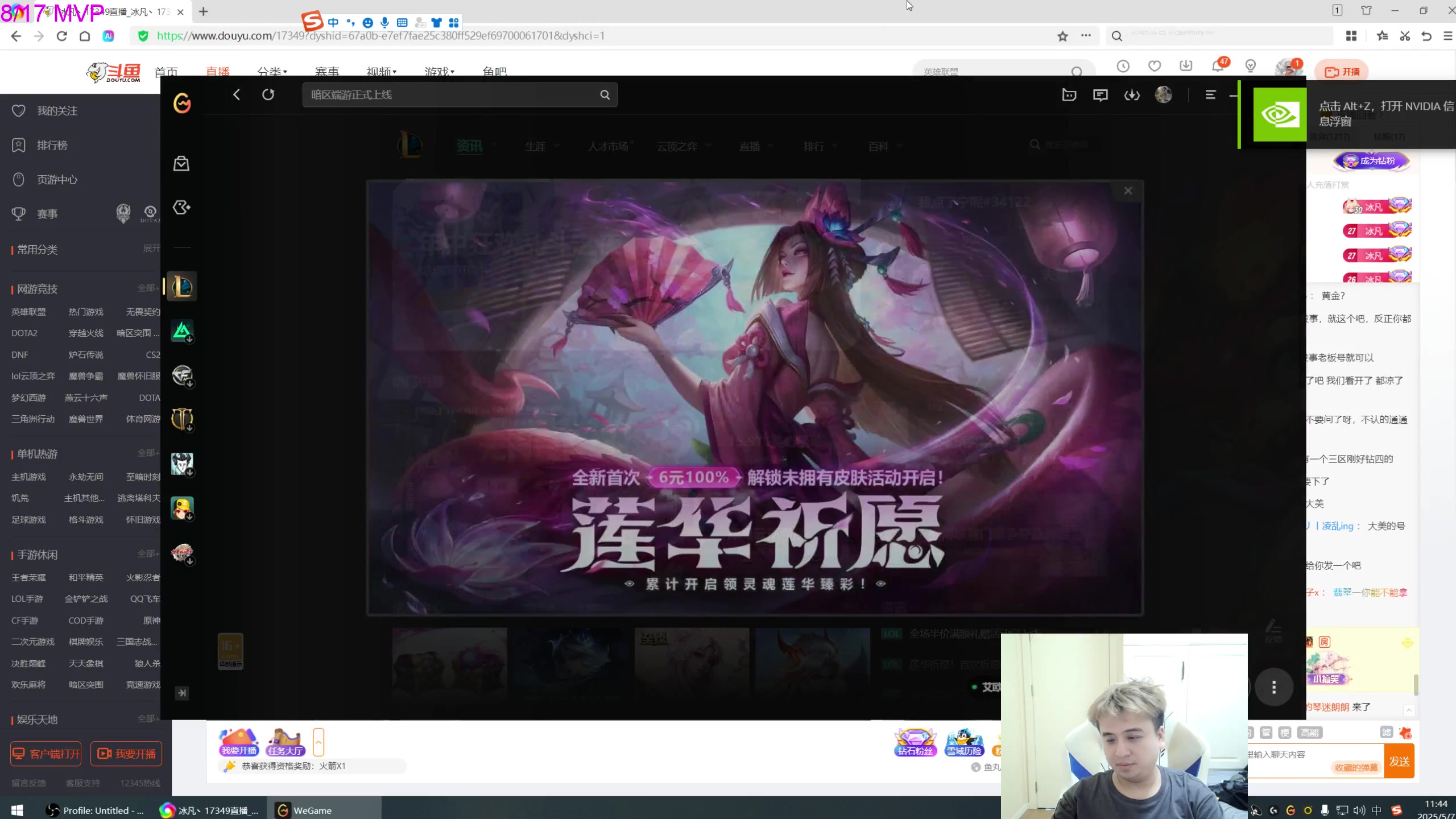Image resolution: width=1456 pixels, height=819 pixels.
Task: Open WeGame download manager icon
Action: click(x=1131, y=95)
